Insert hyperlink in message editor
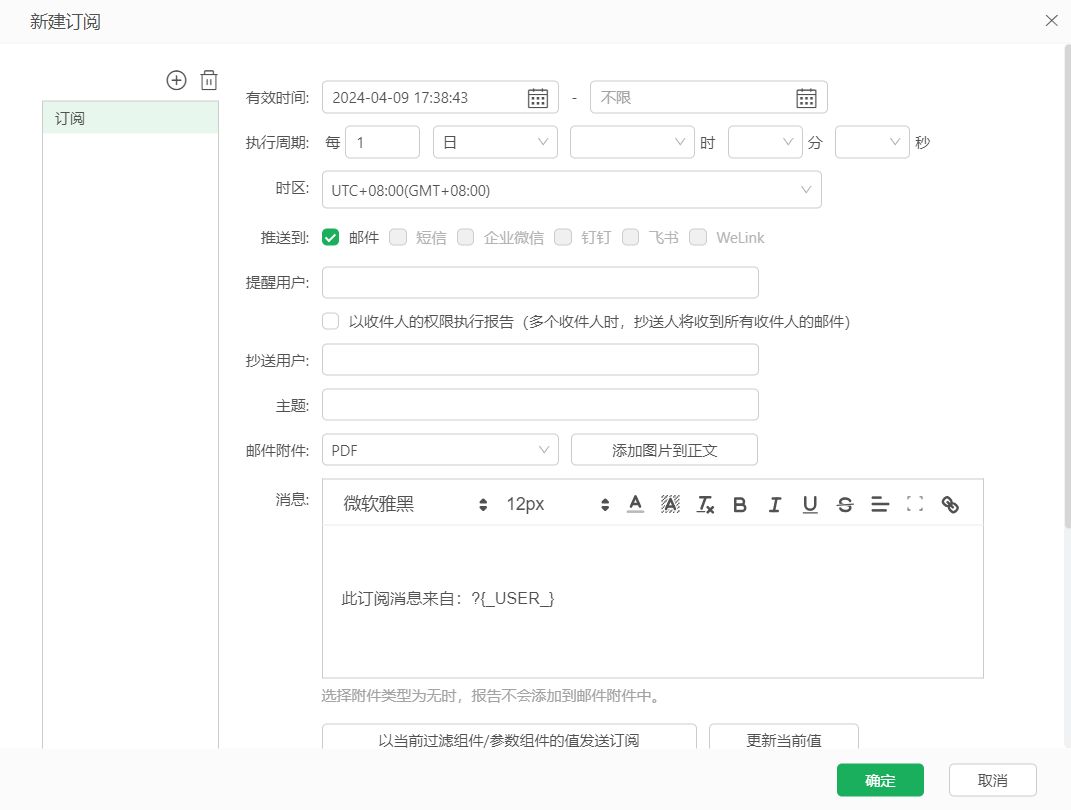Viewport: 1071px width, 810px height. tap(950, 504)
